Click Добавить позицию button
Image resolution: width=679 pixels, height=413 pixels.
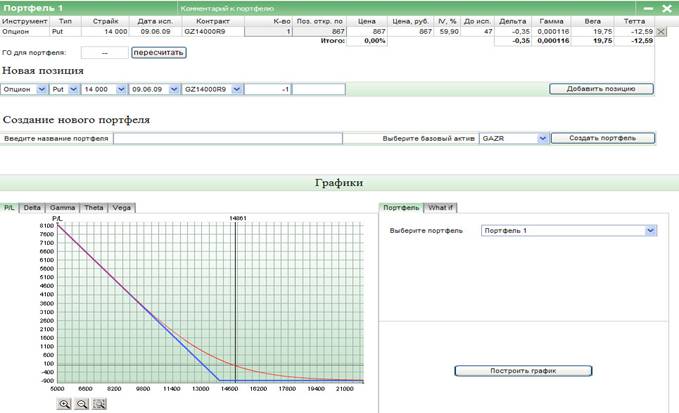(601, 89)
